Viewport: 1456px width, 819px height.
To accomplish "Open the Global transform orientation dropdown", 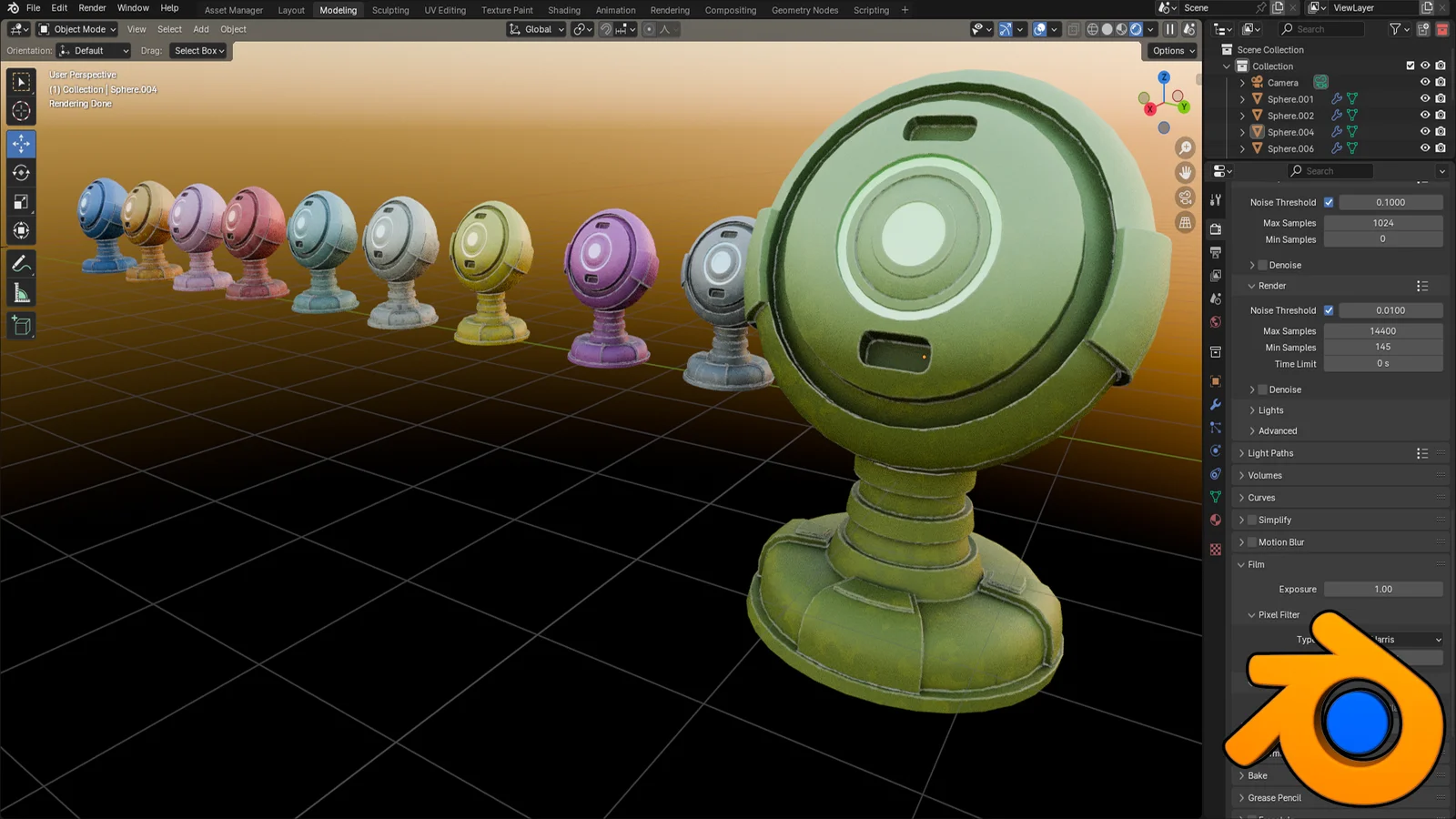I will 537,29.
